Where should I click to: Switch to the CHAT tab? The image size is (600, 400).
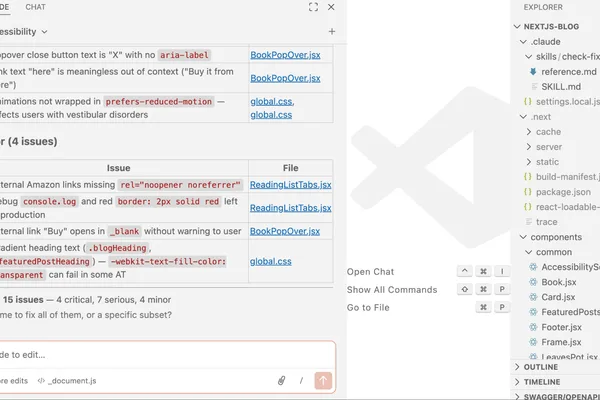coord(35,7)
